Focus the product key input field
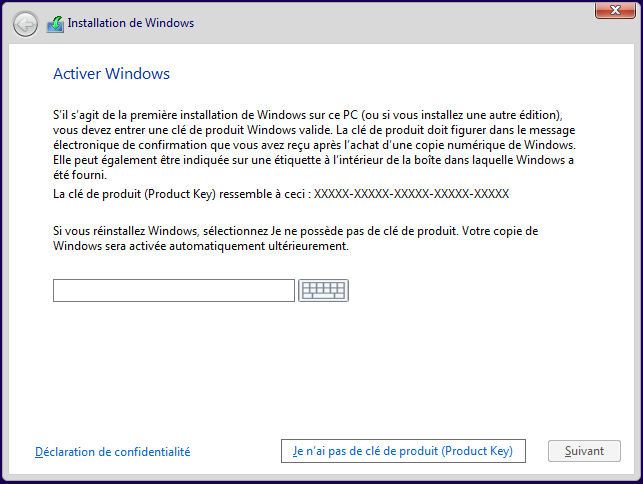643x484 pixels. [174, 291]
